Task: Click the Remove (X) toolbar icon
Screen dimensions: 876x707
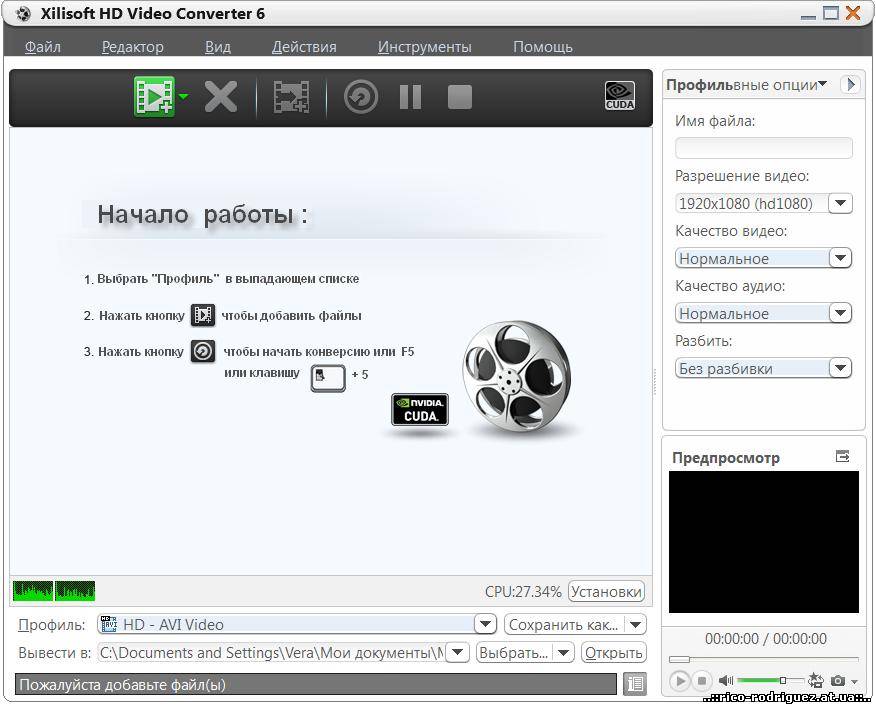Action: pos(221,97)
